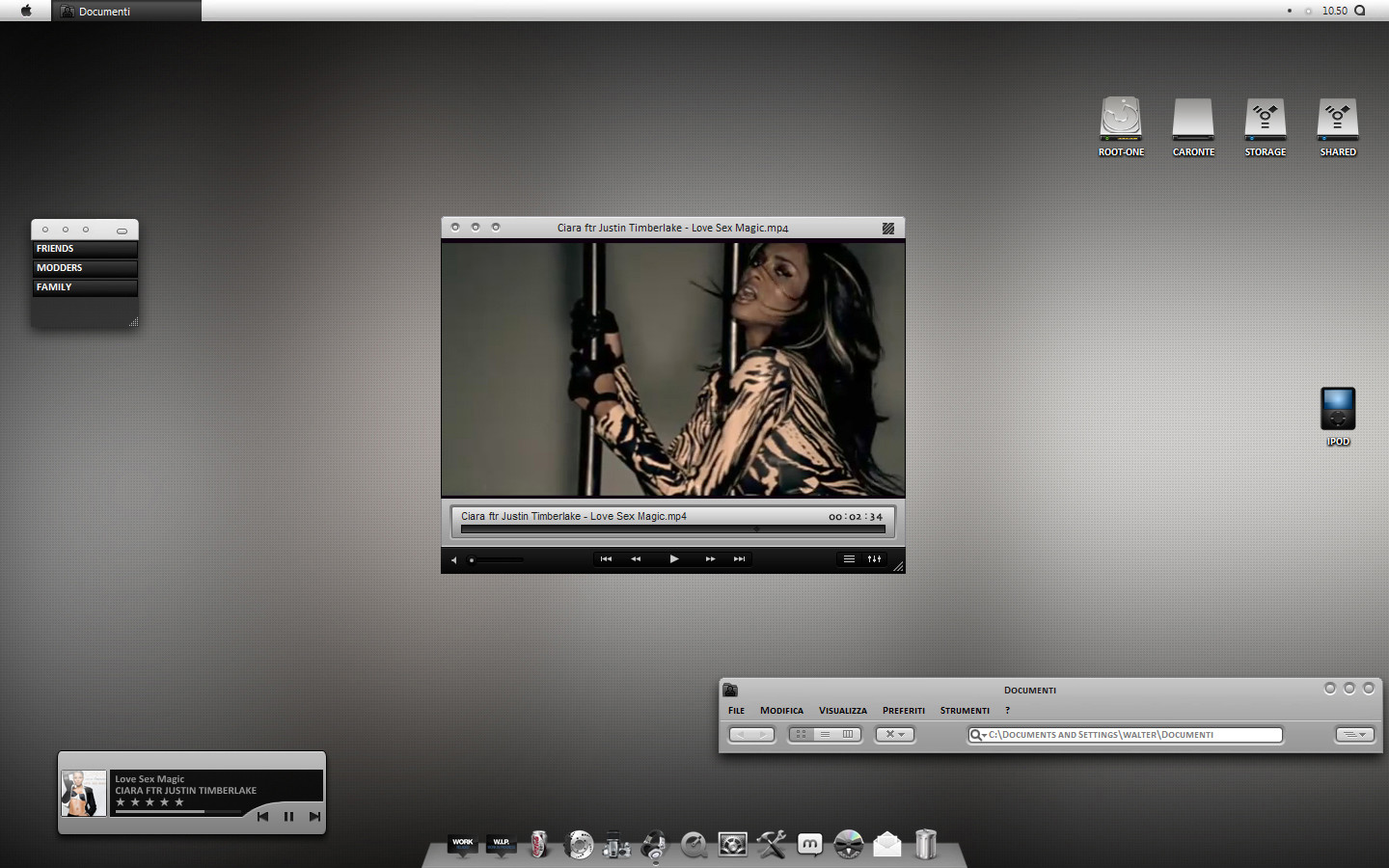The image size is (1389, 868).
Task: Skip to next track in video player
Action: 739,558
